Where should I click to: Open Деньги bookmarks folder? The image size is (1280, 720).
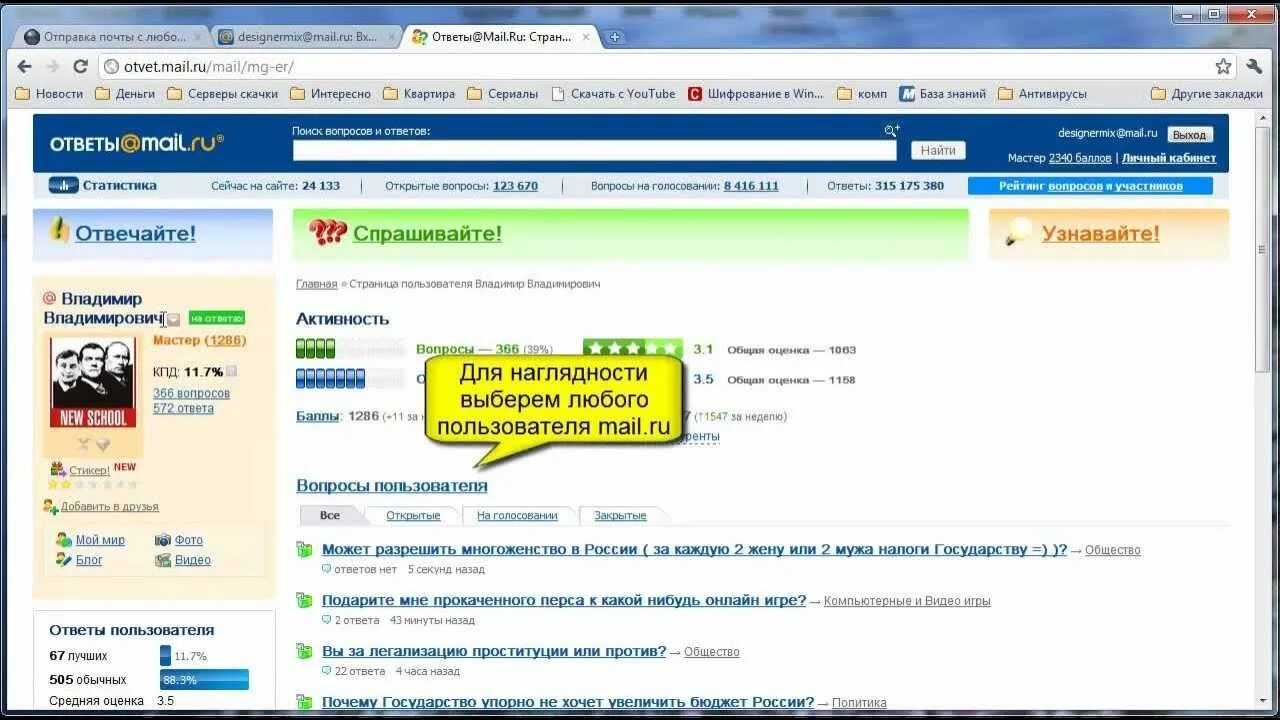coord(125,94)
